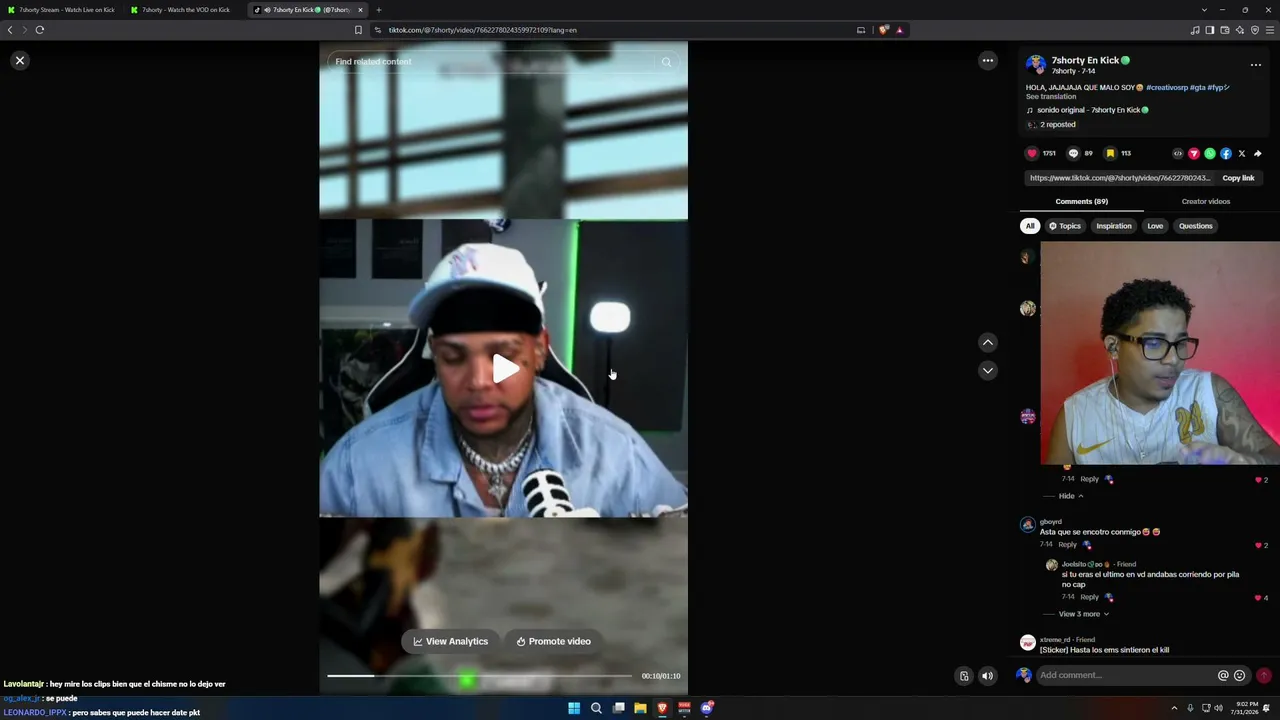1280x720 pixels.
Task: Copy the video link
Action: pos(1238,178)
